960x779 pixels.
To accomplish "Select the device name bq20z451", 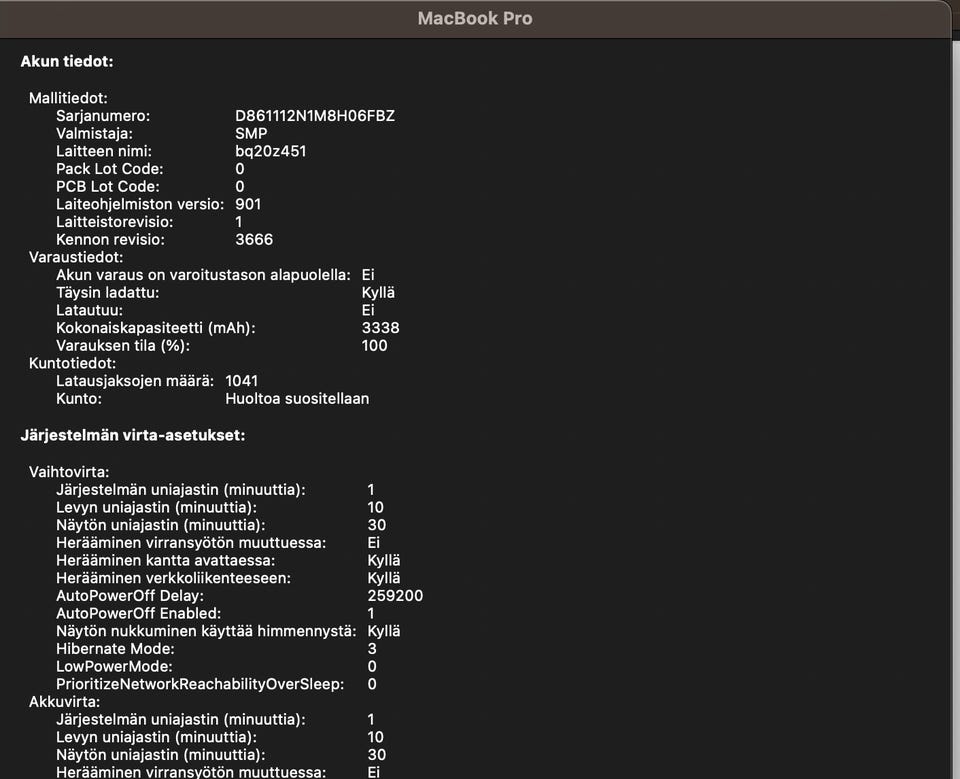I will pos(271,151).
